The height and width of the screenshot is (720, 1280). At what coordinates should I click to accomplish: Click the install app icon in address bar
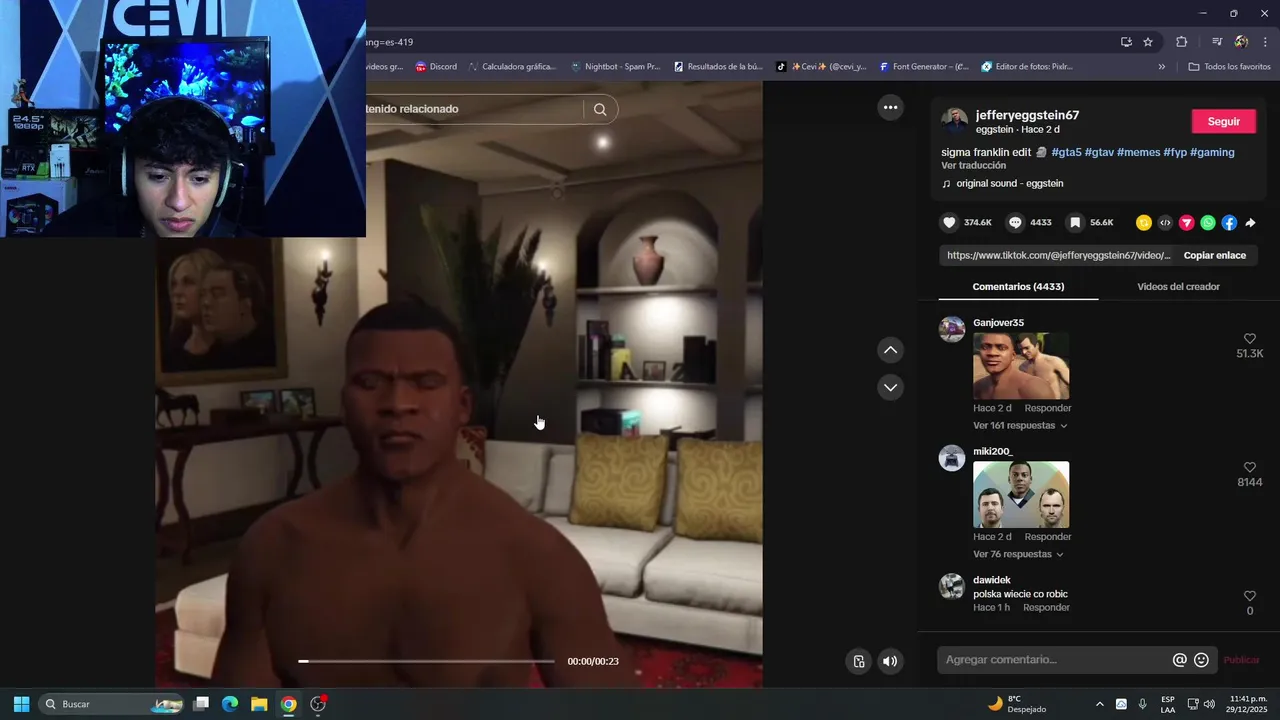click(1126, 42)
